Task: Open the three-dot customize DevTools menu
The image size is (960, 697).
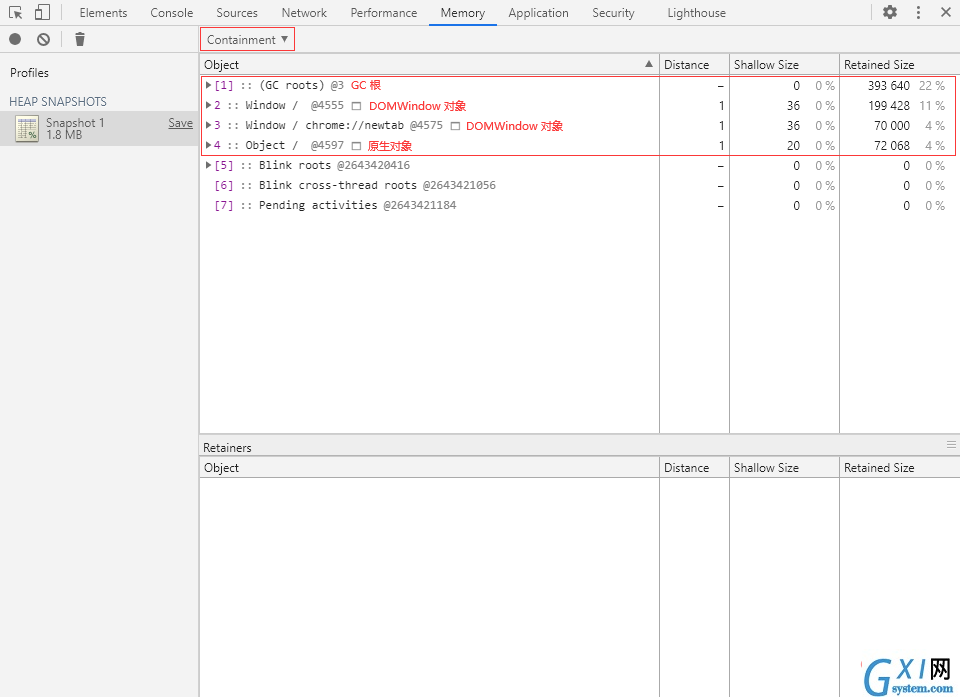Action: [x=918, y=12]
